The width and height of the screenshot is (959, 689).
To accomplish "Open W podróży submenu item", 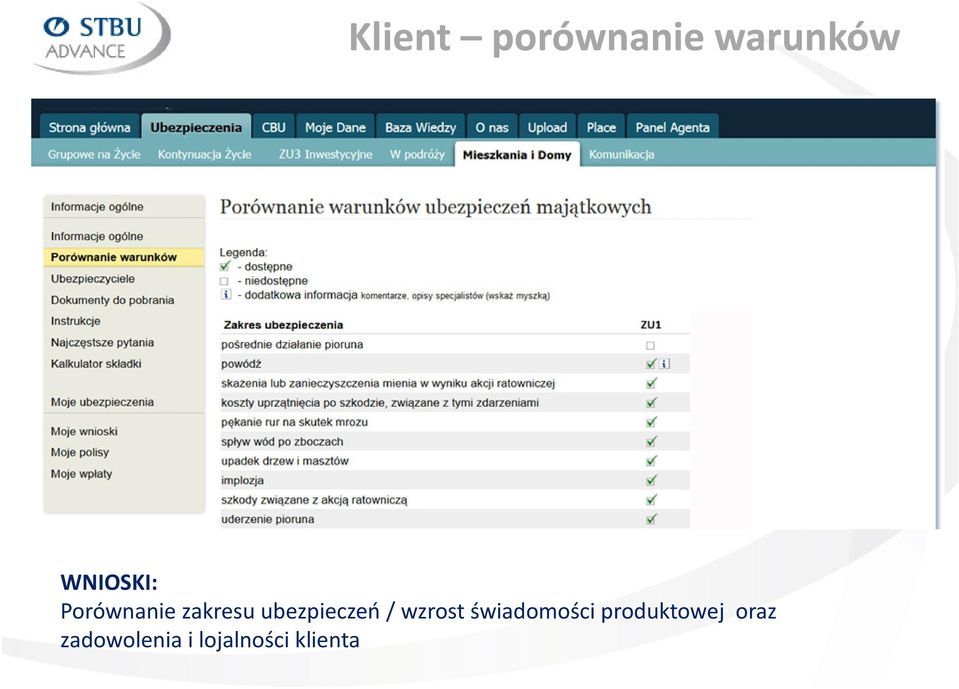I will tap(417, 154).
